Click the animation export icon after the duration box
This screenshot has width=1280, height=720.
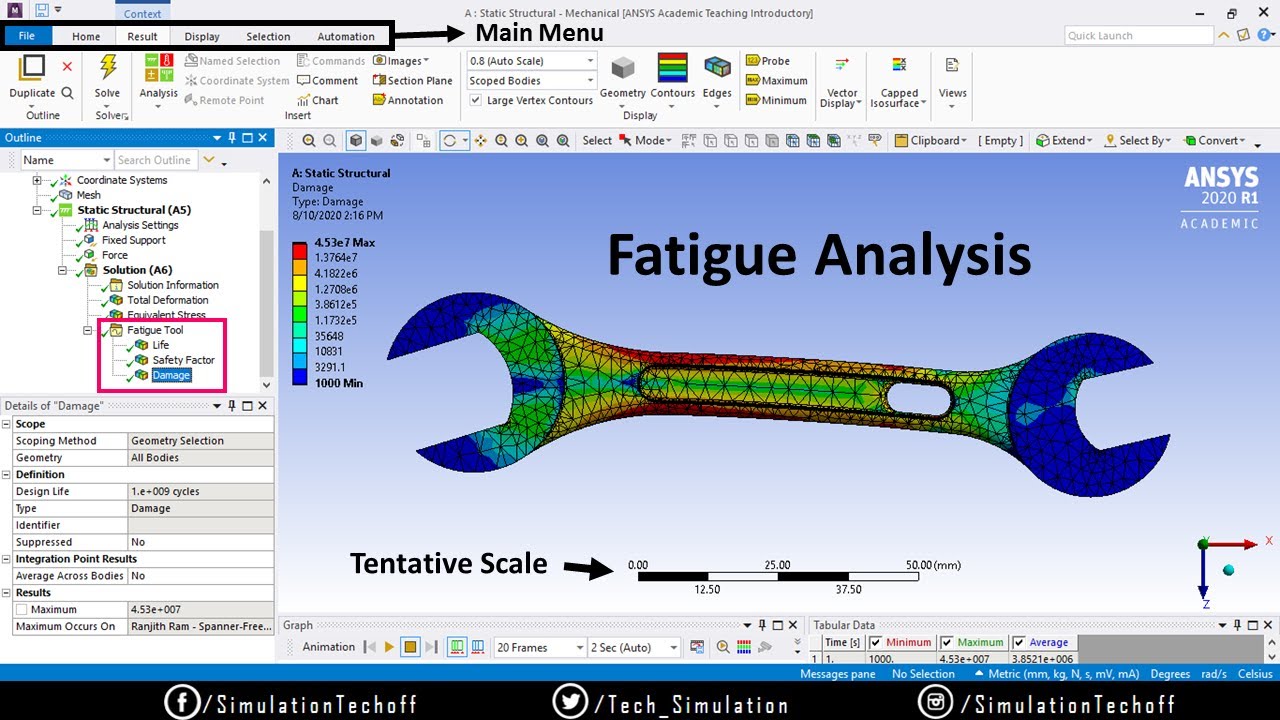(x=697, y=648)
